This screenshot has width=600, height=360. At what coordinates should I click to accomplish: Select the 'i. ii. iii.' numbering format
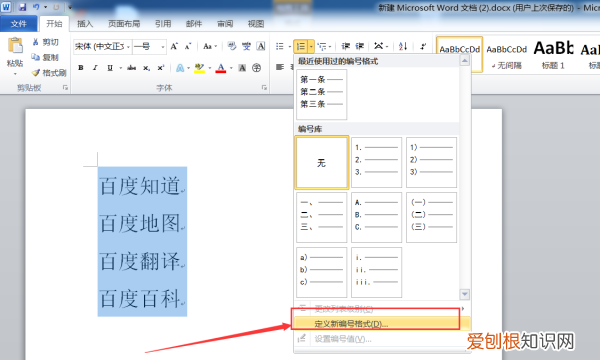pos(377,272)
